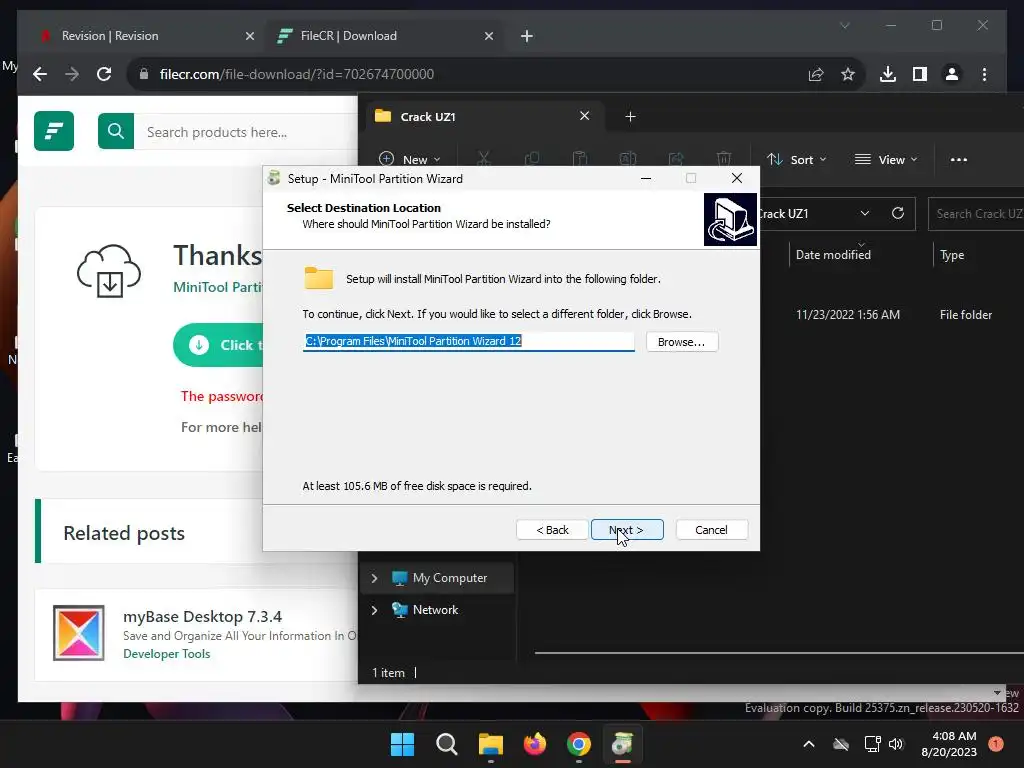Bookmark this page with the star icon
Viewport: 1024px width, 768px height.
click(x=848, y=74)
